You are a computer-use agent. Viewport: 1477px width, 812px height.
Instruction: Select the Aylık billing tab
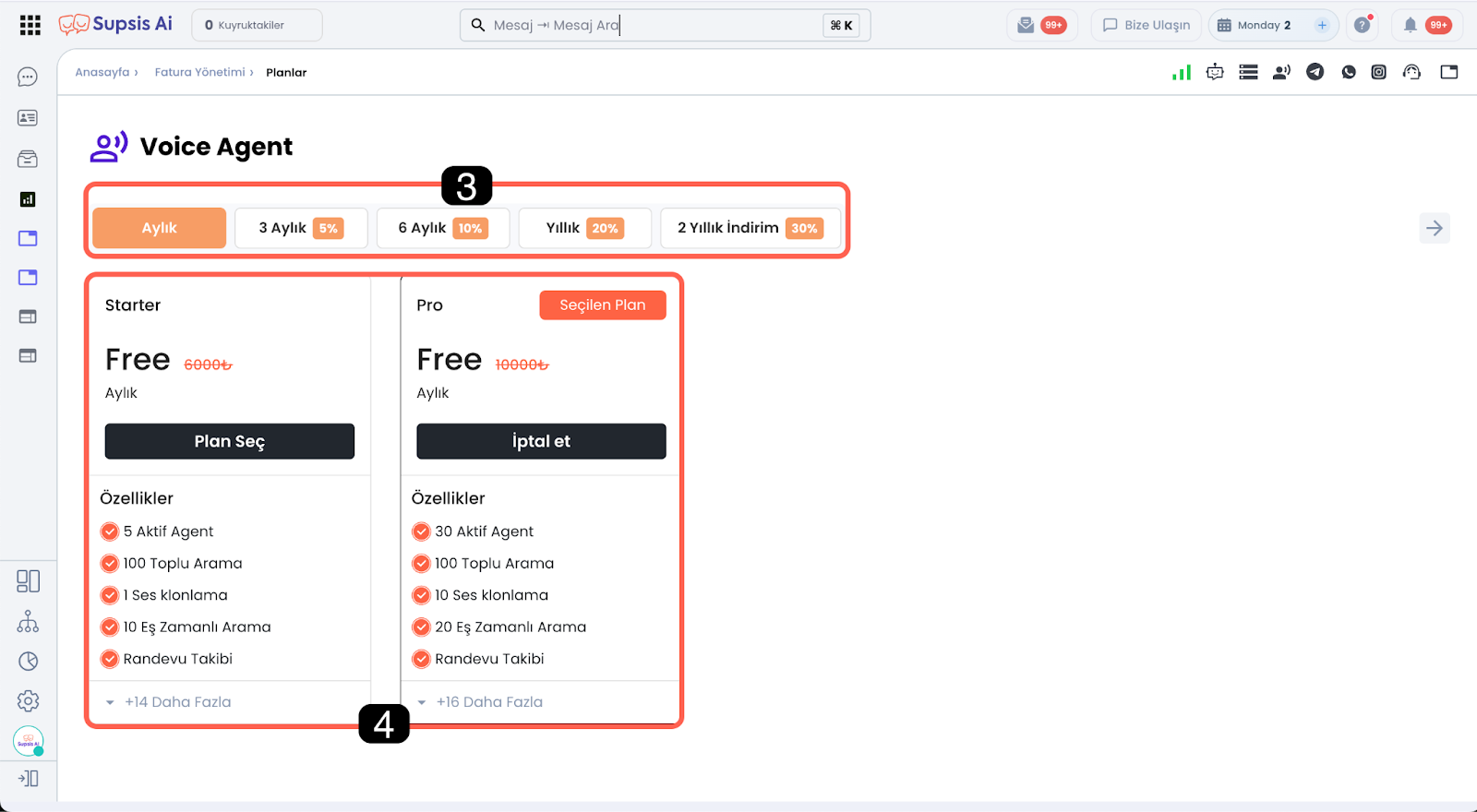click(159, 228)
